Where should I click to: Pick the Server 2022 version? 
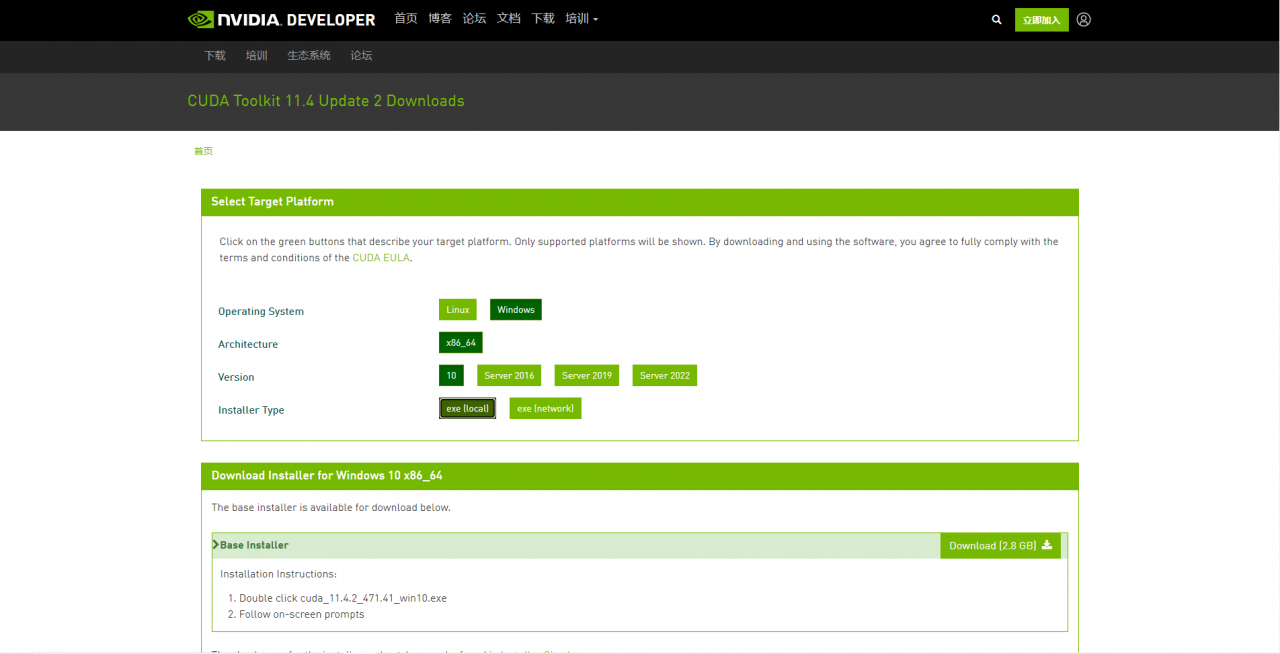tap(665, 376)
